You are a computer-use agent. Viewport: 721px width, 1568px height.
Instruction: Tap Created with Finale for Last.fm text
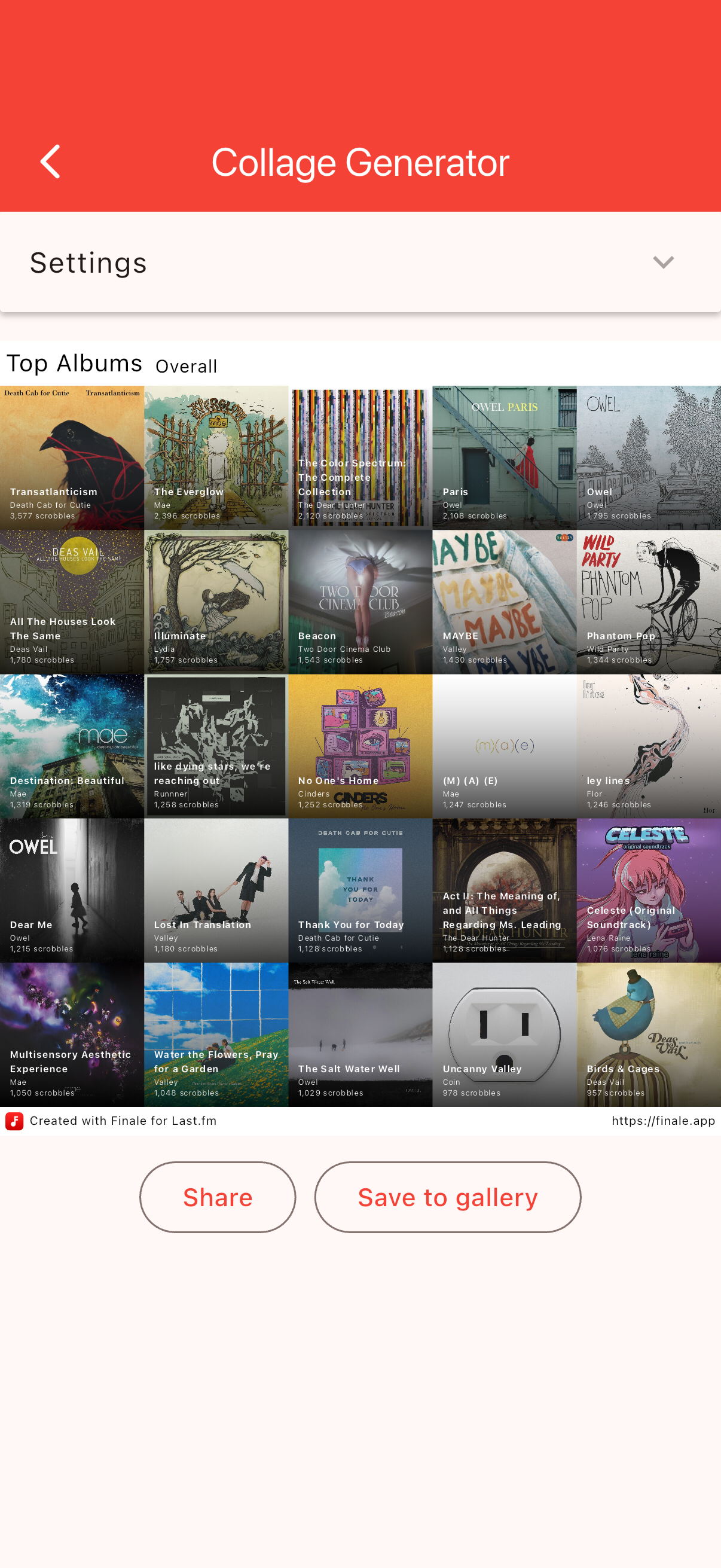click(x=123, y=1121)
